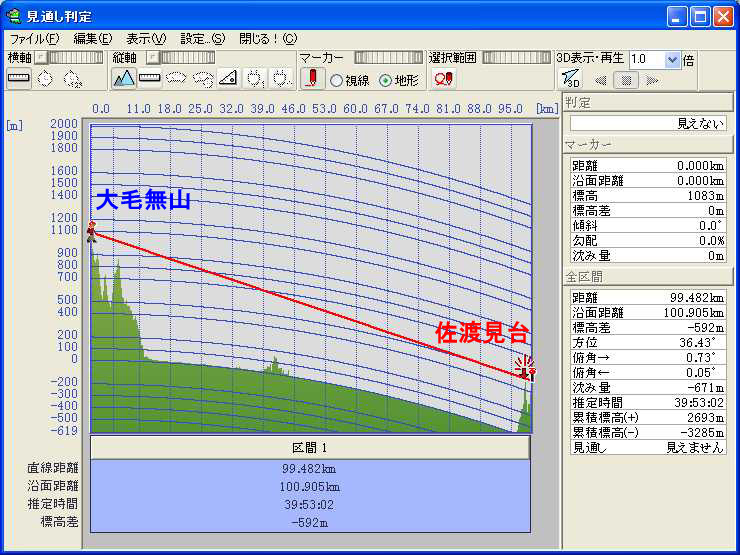740x555 pixels.
Task: Click the dotted plug icon numbered 1
Action: point(255,78)
